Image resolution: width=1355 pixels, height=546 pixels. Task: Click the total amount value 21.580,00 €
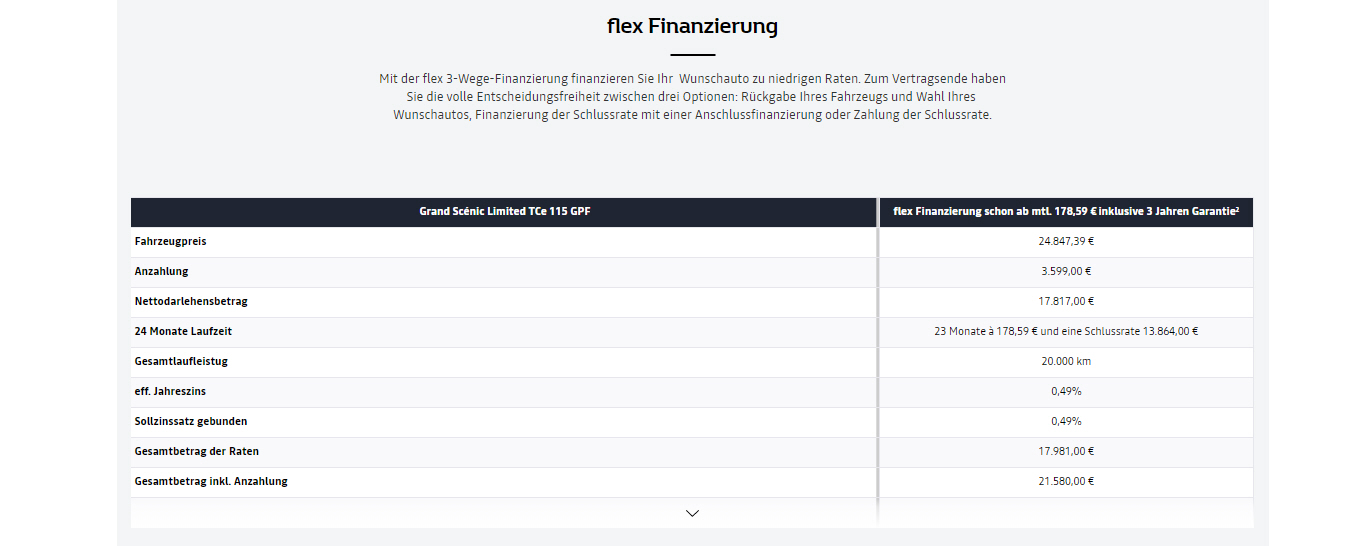pyautogui.click(x=1066, y=481)
